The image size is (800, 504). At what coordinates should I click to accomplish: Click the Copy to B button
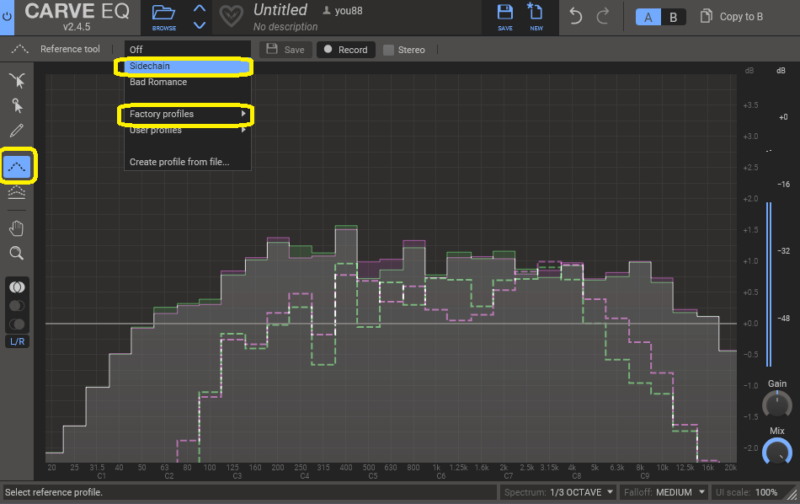(734, 17)
